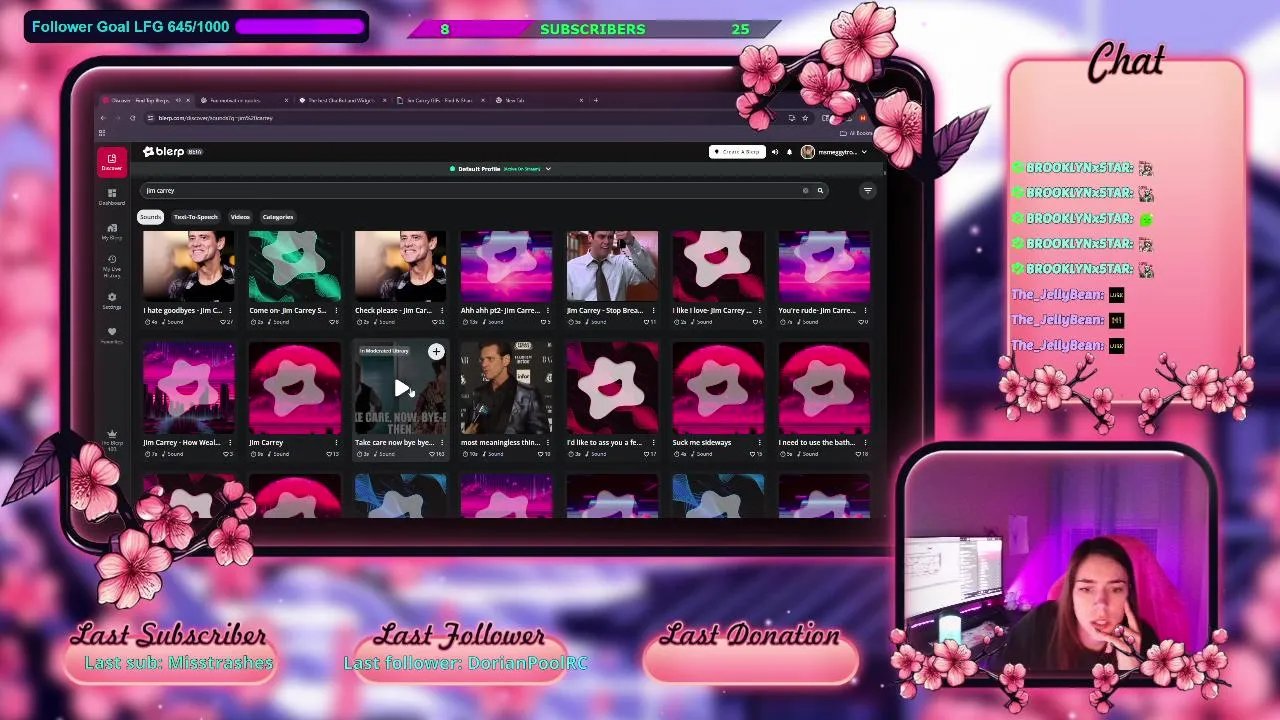Image resolution: width=1280 pixels, height=720 pixels.
Task: Expand the Default Profile dropdown
Action: point(548,169)
